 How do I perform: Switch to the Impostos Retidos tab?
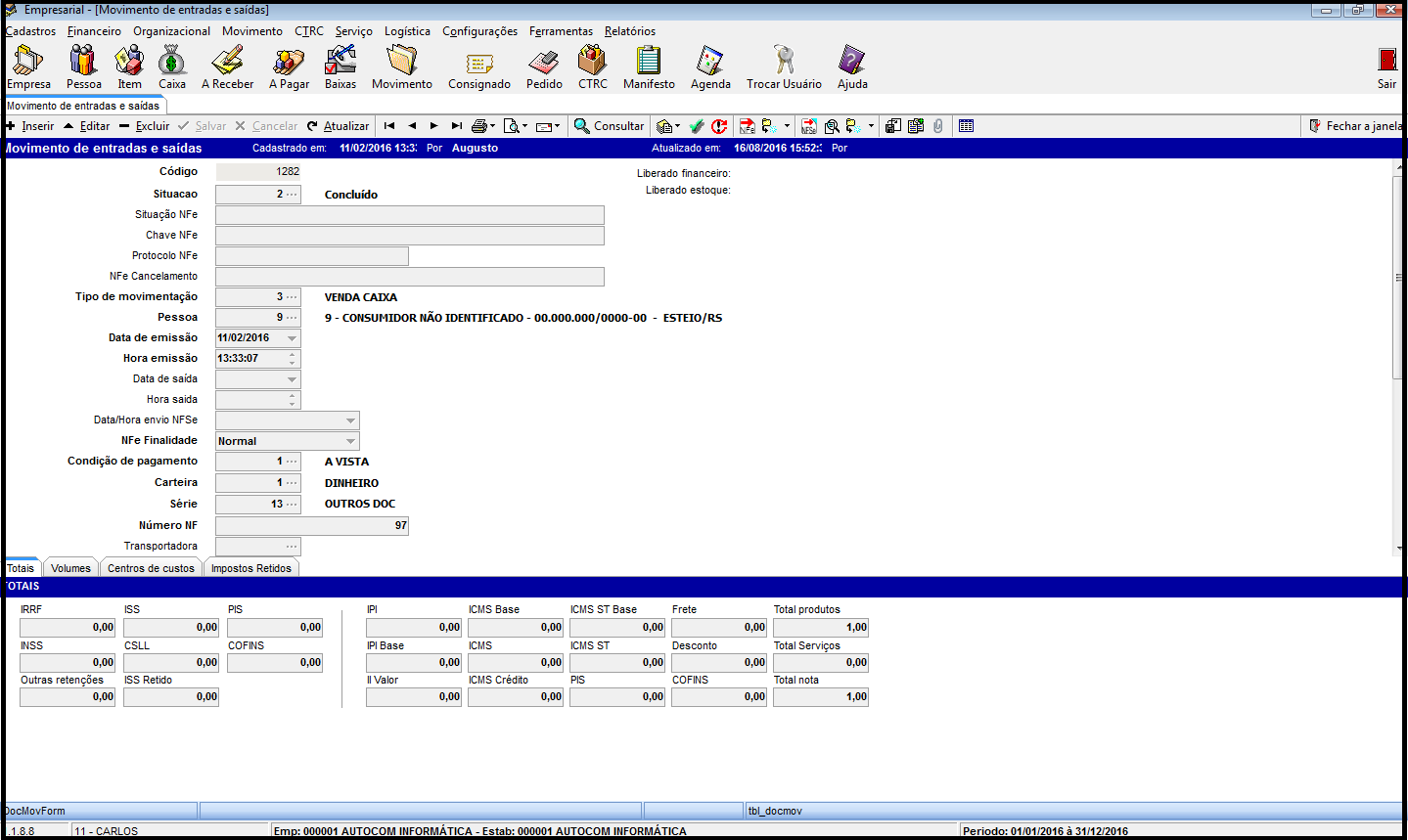pyautogui.click(x=251, y=568)
